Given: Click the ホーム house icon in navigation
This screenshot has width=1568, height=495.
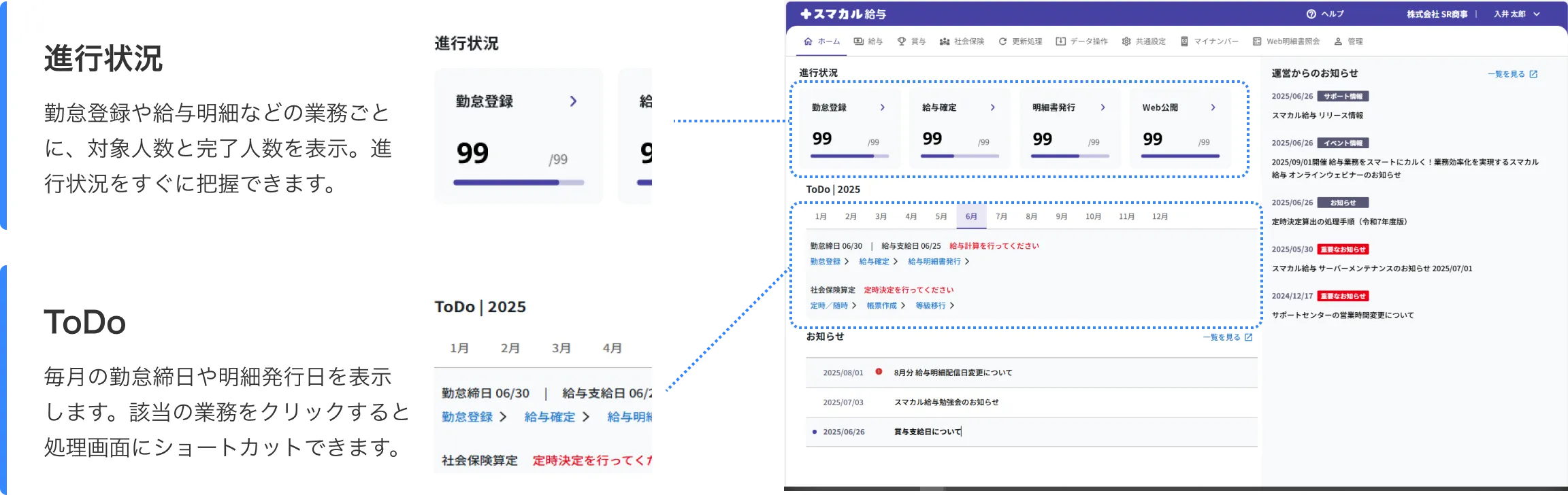Looking at the screenshot, I should click(x=808, y=41).
